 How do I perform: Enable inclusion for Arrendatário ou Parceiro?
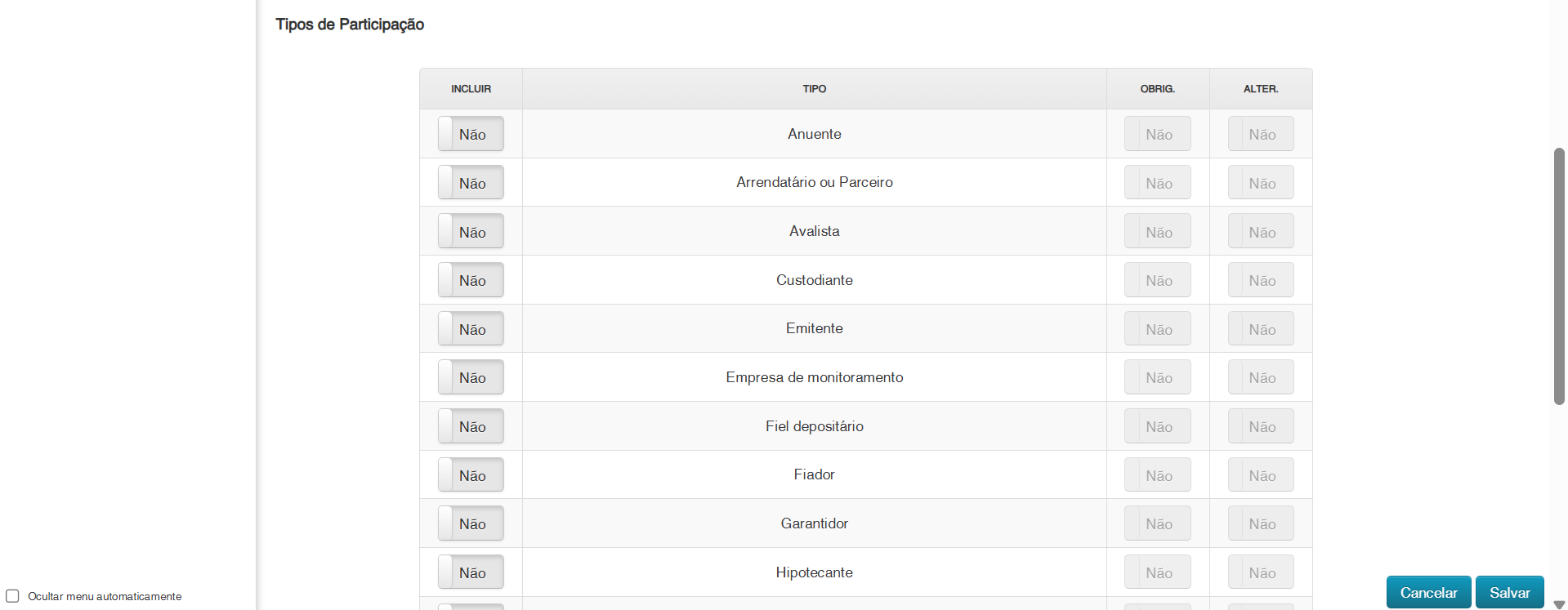[x=471, y=182]
